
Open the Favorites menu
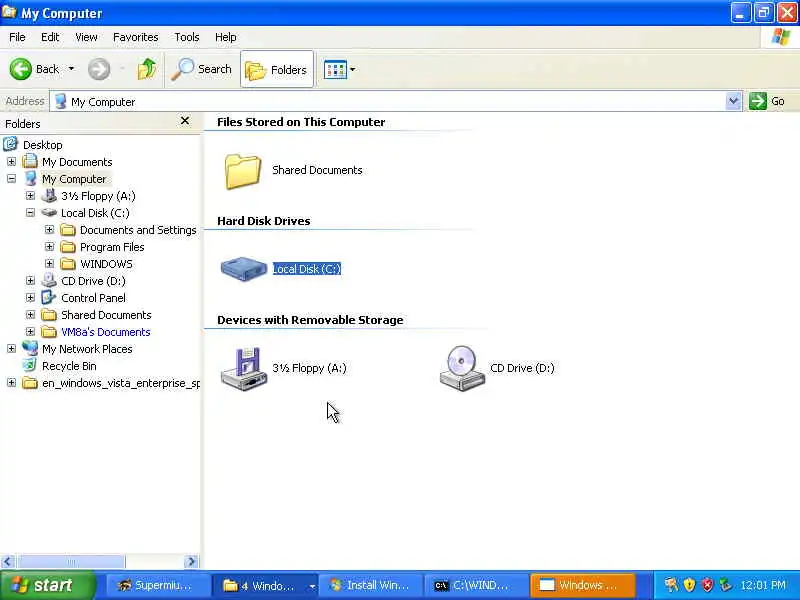coord(135,37)
